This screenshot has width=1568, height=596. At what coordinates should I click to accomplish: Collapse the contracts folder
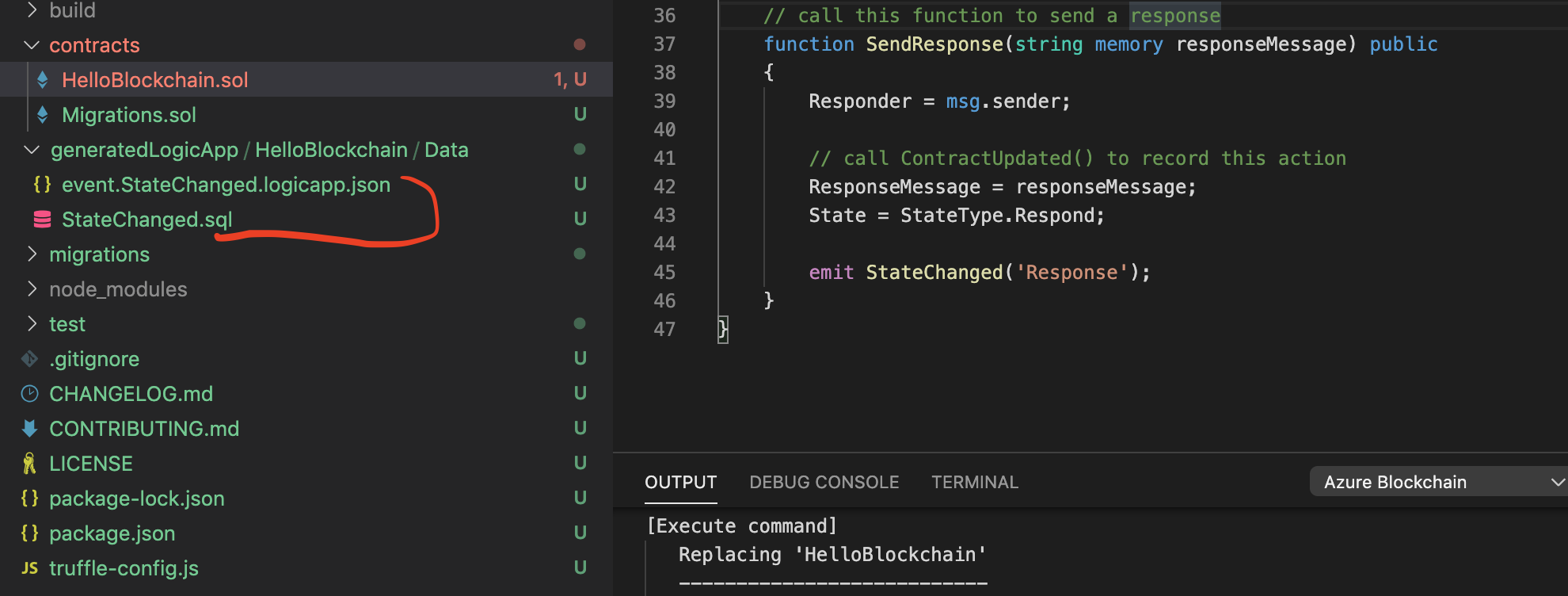click(32, 45)
